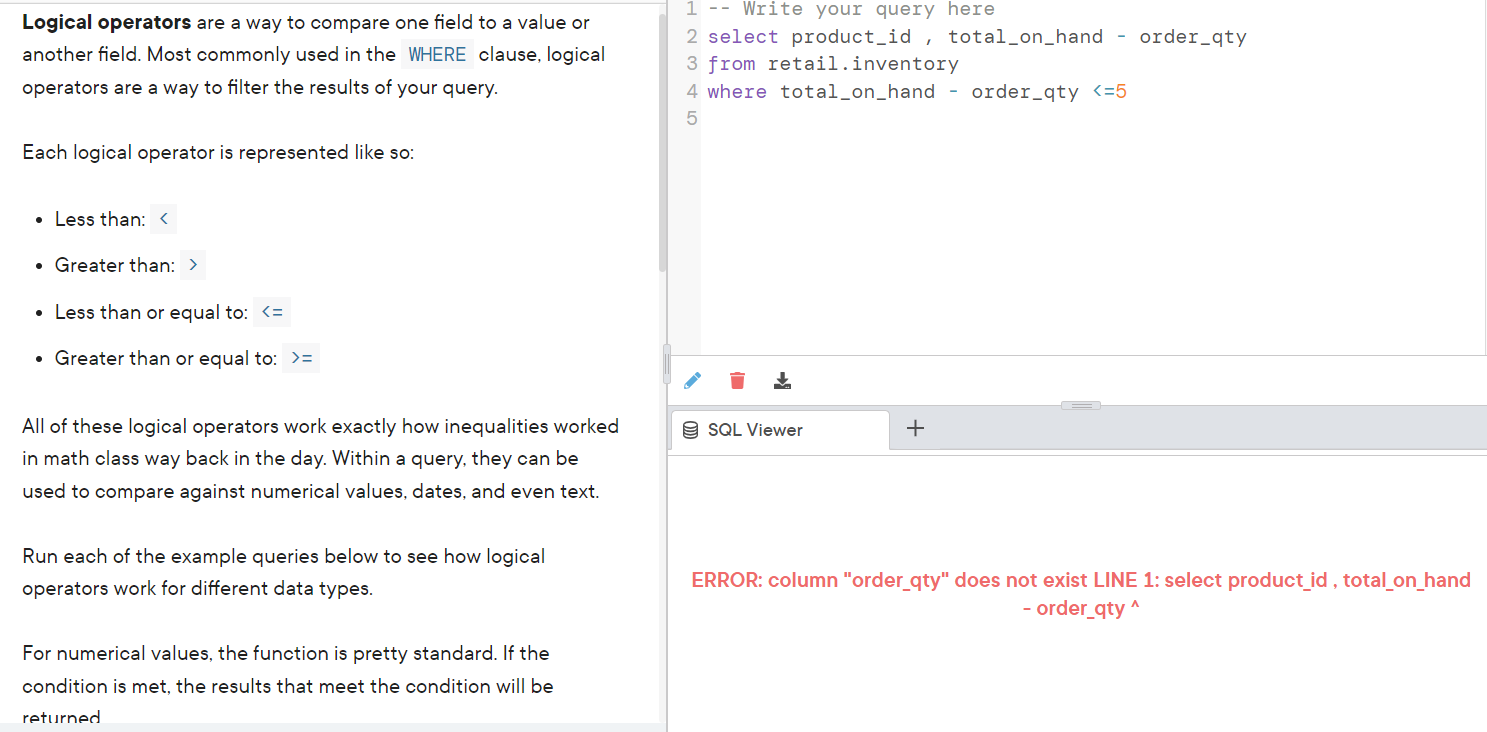The image size is (1487, 732).
Task: Click the 'select product_id' line in editor
Action: coord(977,37)
